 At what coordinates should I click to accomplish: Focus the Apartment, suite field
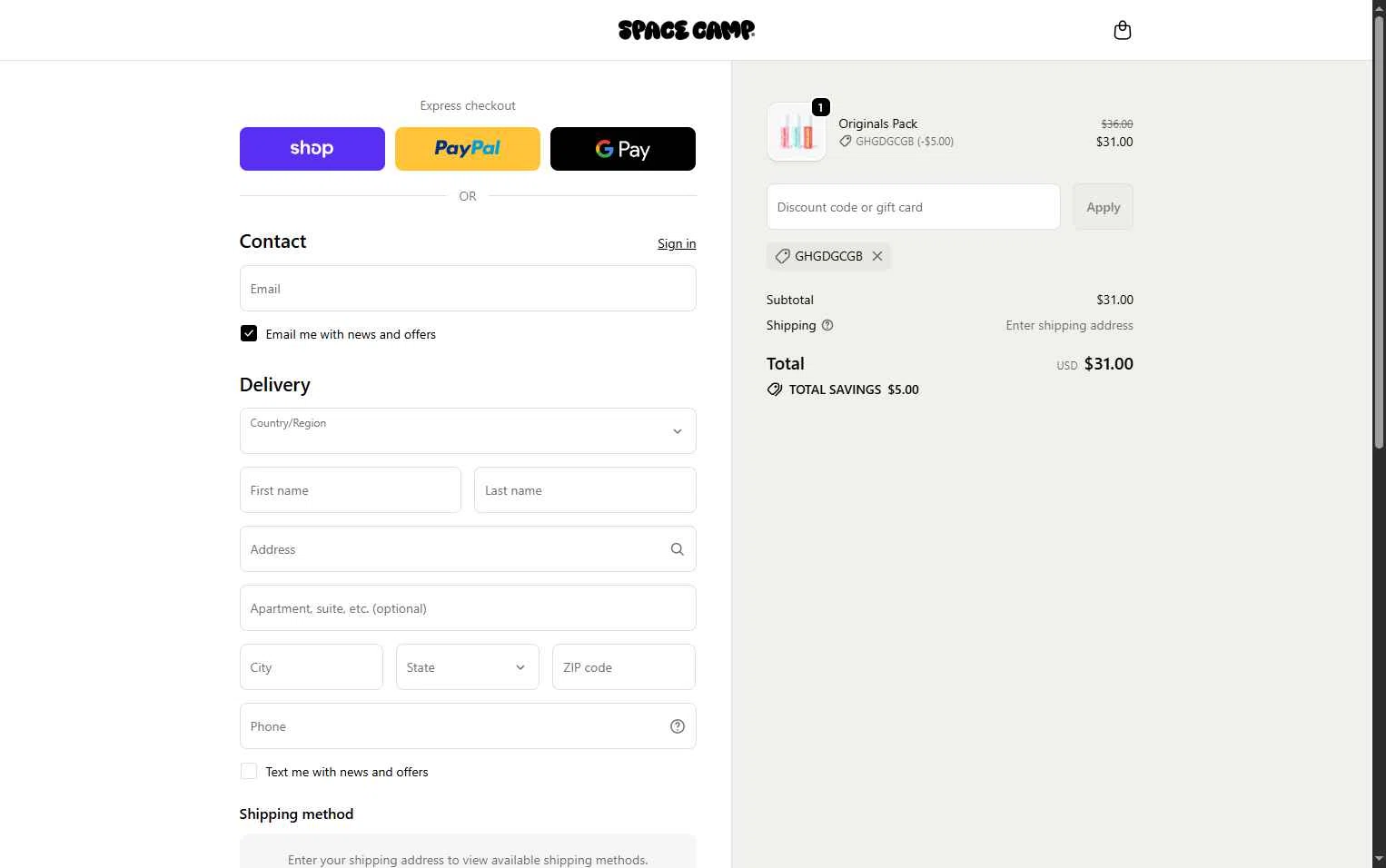468,608
